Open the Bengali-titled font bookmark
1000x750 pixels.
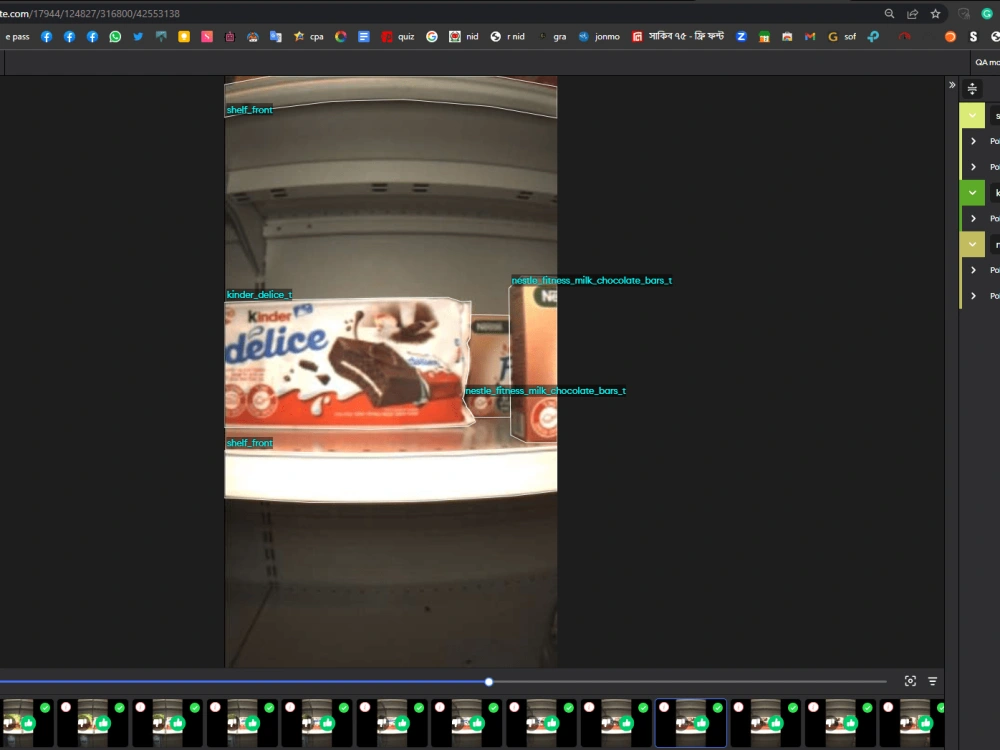[x=678, y=36]
